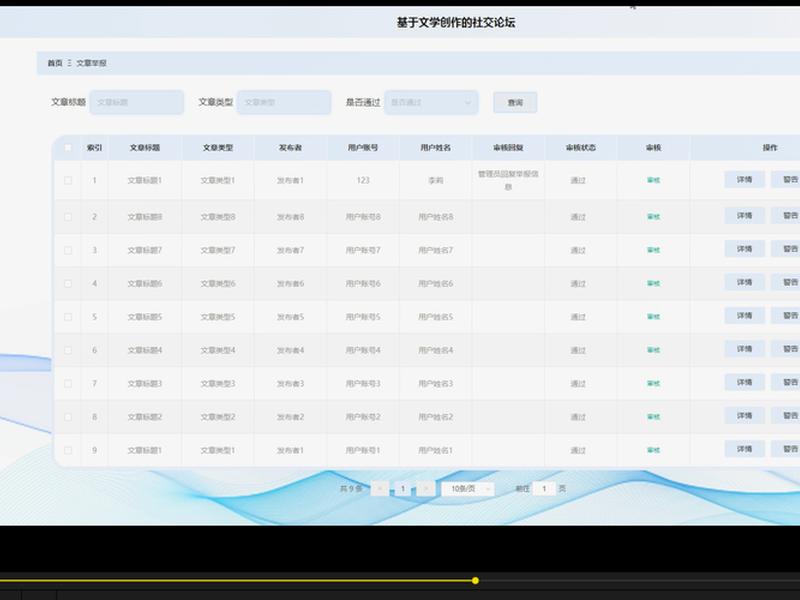Screen dimensions: 800x600
Task: Click the 审核状态 column header
Action: (x=581, y=148)
